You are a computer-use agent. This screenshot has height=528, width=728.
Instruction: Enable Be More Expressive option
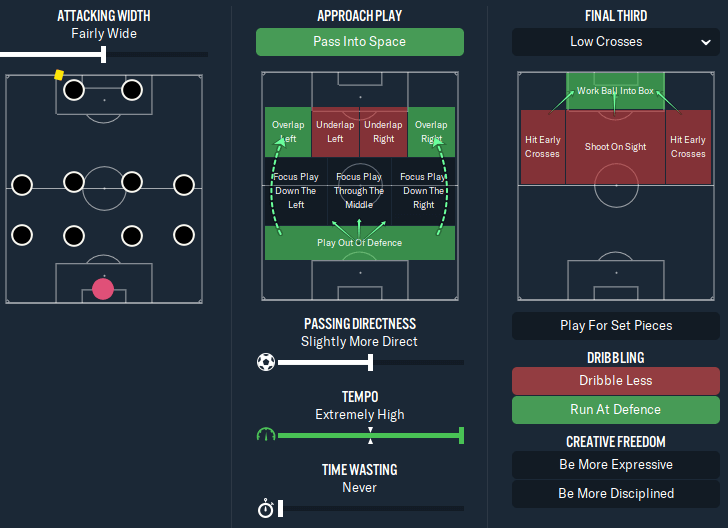pos(616,465)
